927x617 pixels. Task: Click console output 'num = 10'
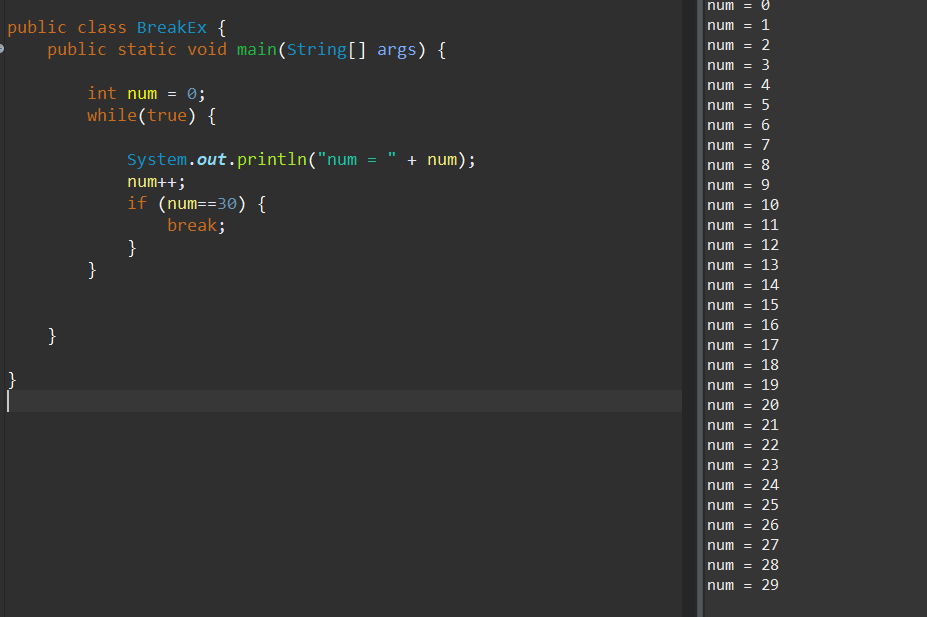click(x=743, y=206)
